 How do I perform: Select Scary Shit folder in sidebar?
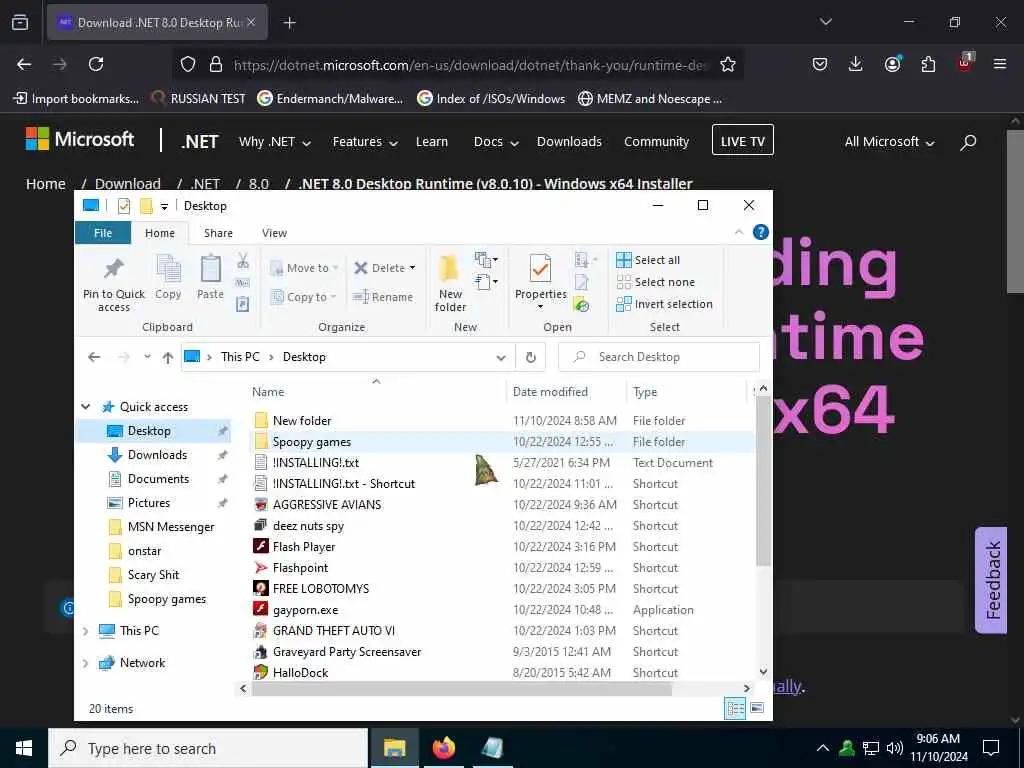[x=153, y=575]
